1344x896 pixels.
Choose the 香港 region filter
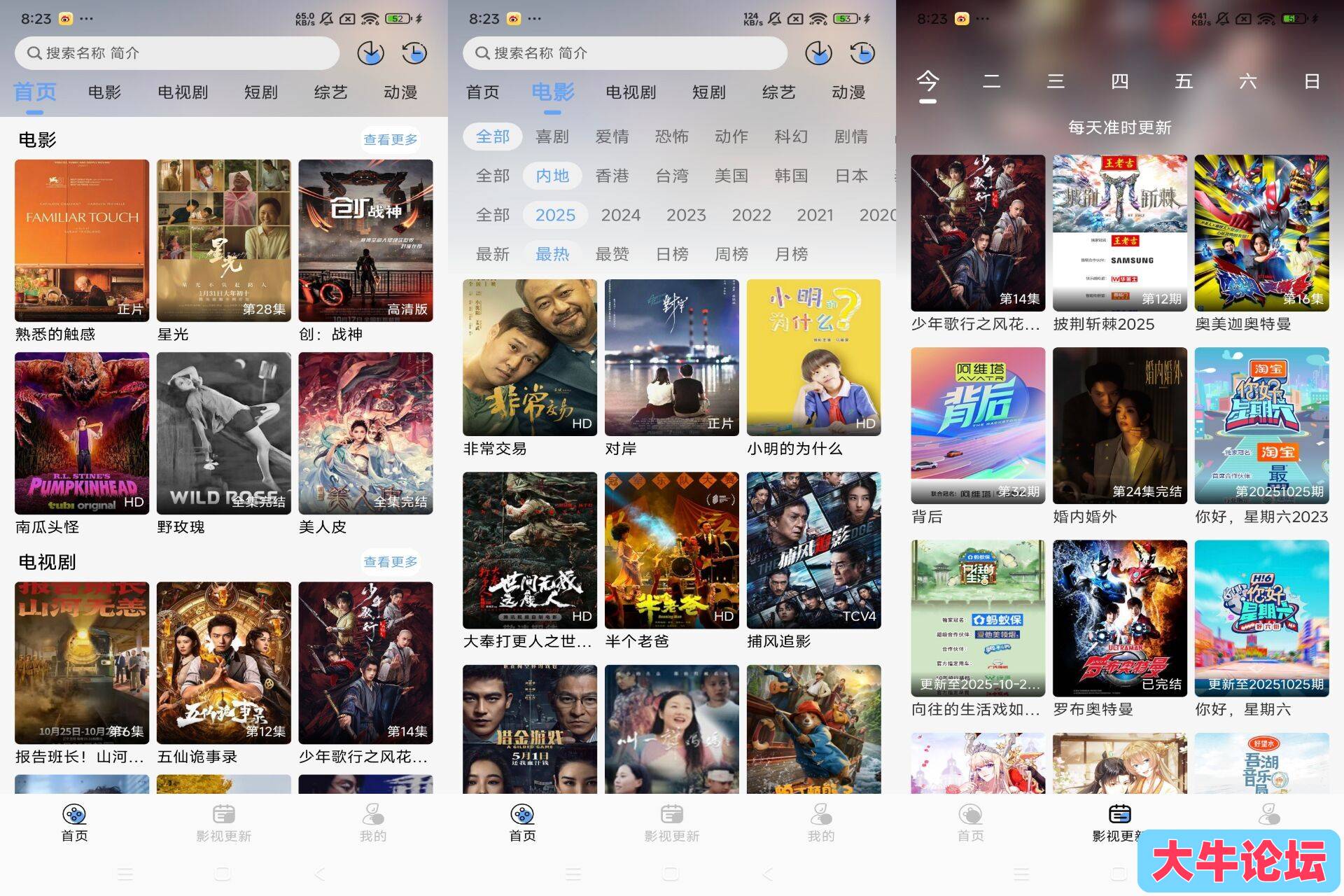tap(611, 176)
